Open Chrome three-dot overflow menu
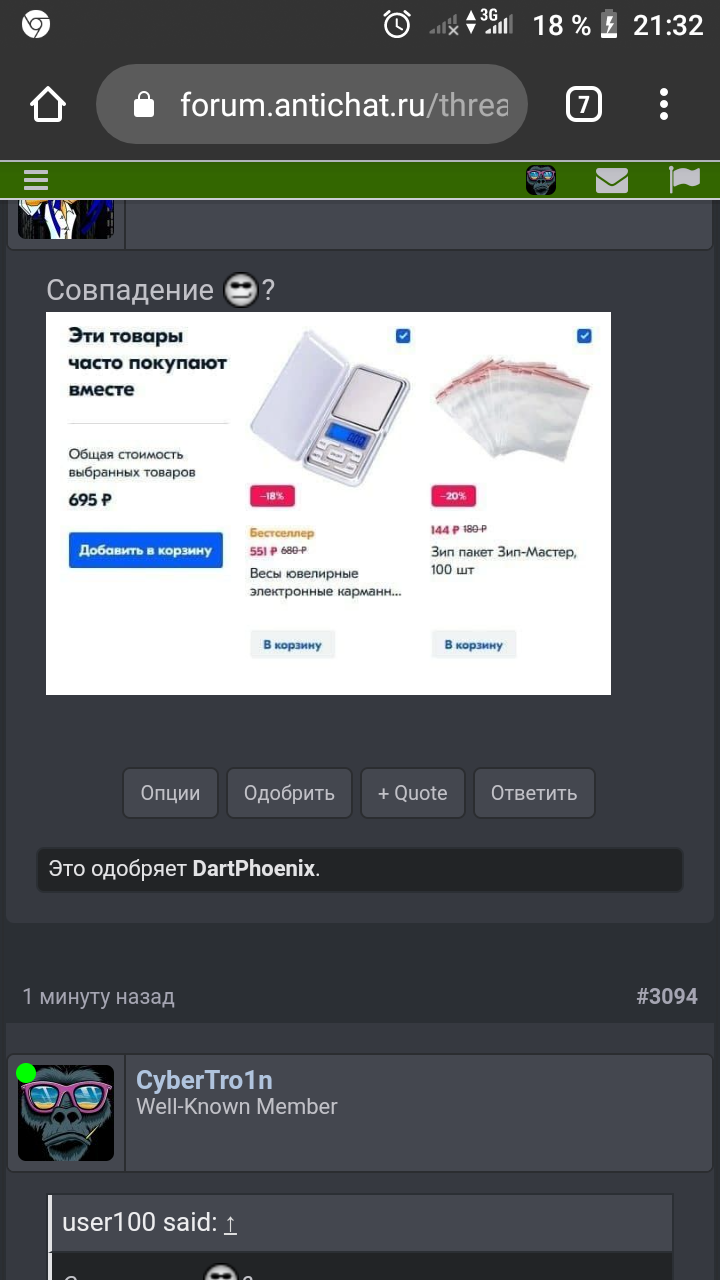Image resolution: width=720 pixels, height=1280 pixels. point(664,104)
